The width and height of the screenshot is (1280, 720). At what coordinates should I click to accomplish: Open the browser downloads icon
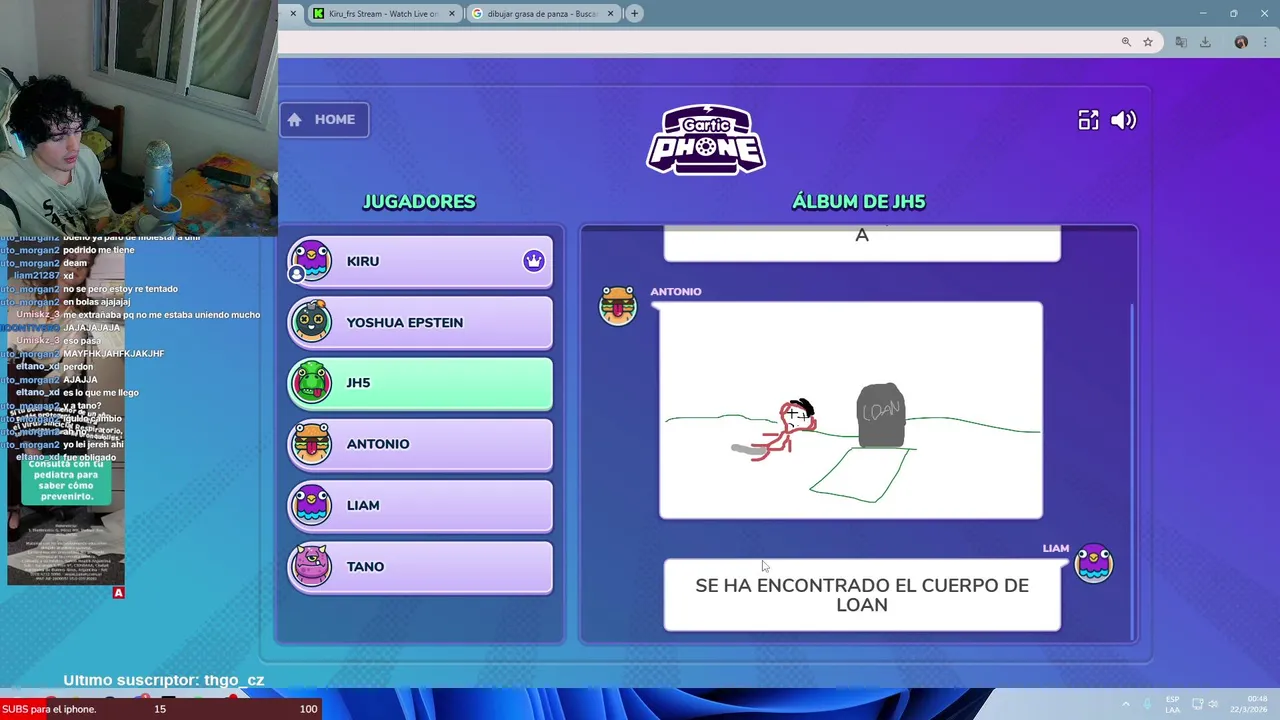pyautogui.click(x=1205, y=42)
